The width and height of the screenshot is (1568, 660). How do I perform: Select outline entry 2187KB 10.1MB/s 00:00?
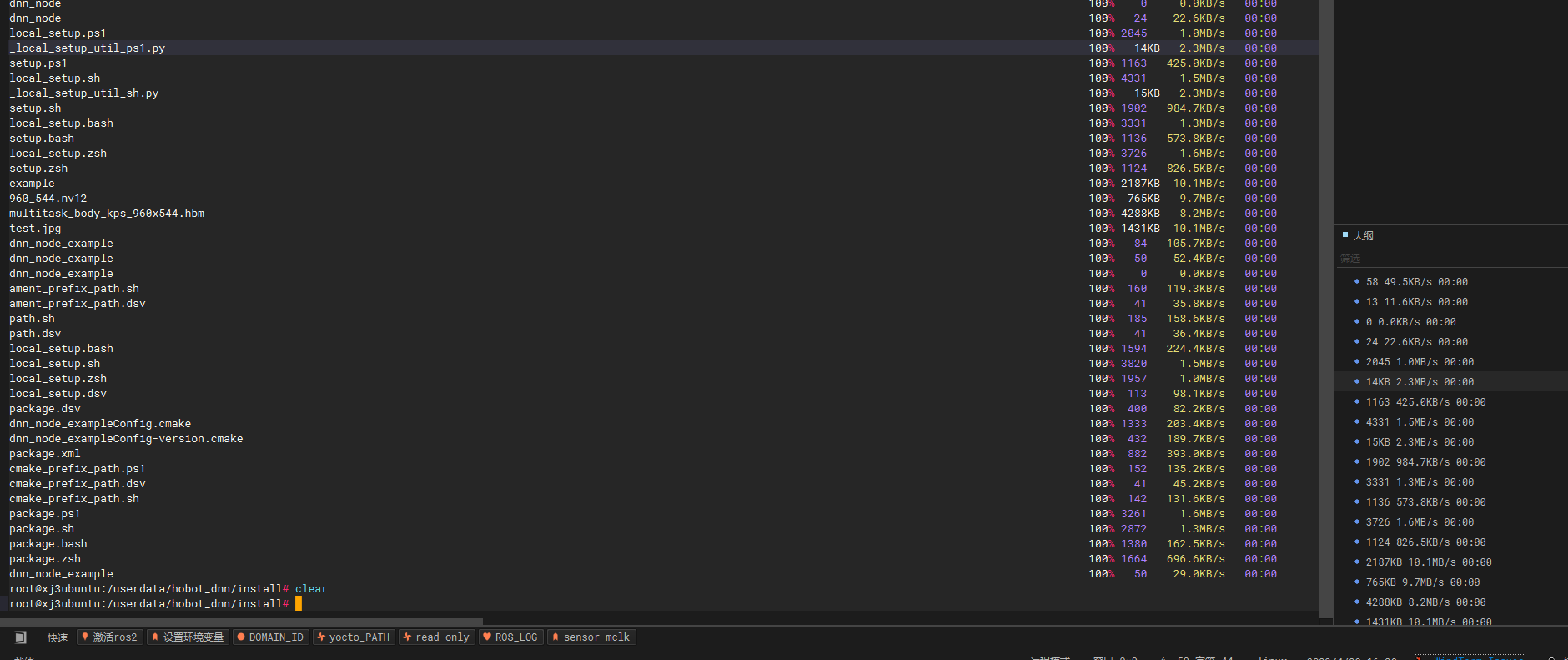1429,562
